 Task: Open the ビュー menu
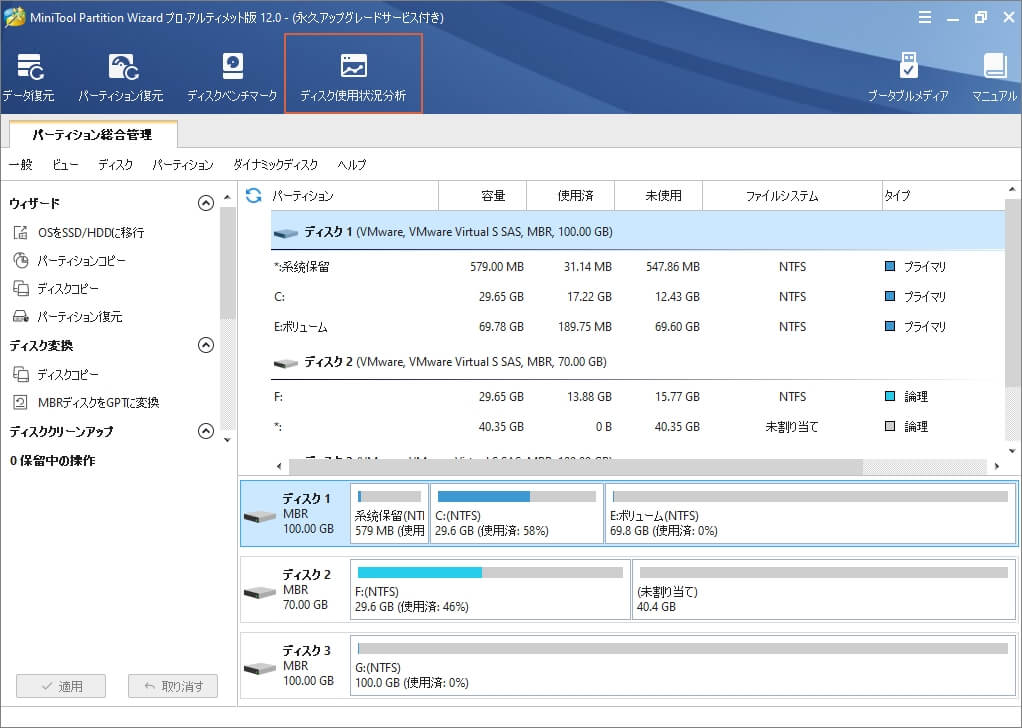[x=65, y=165]
